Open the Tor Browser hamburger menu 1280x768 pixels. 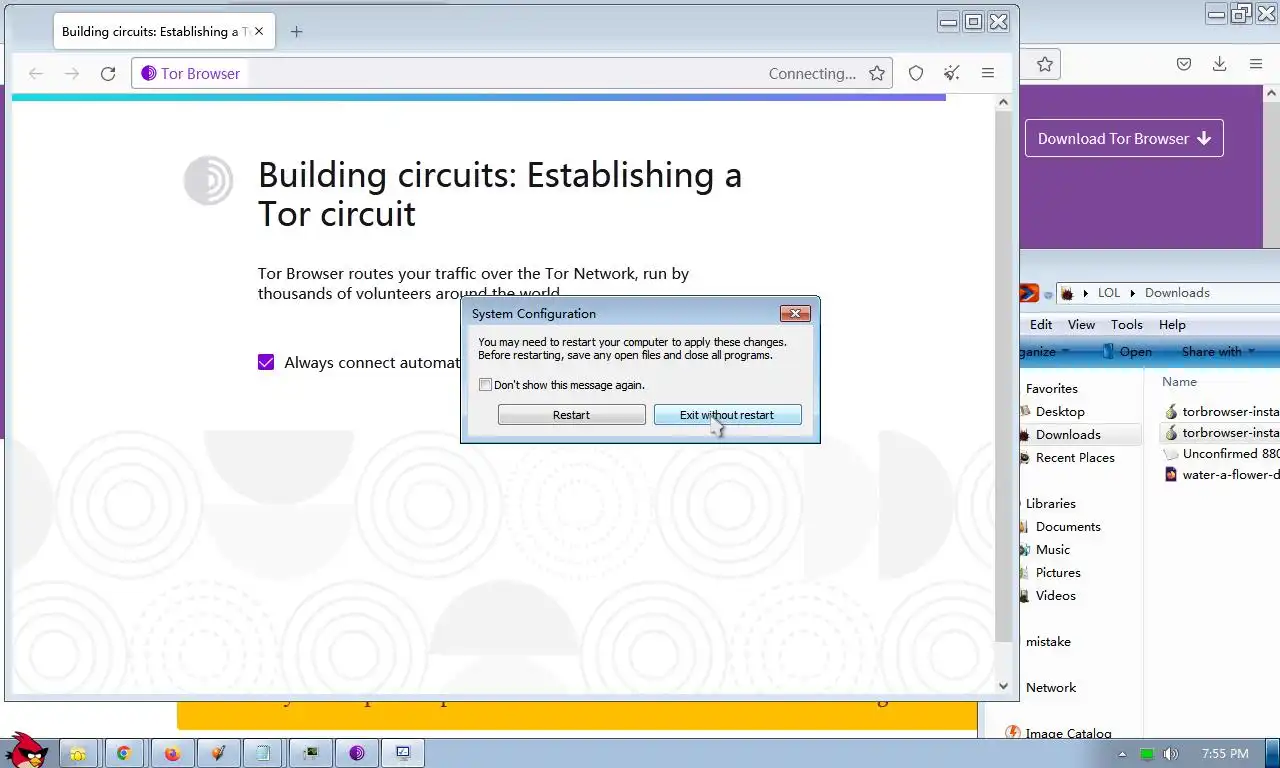[x=988, y=73]
